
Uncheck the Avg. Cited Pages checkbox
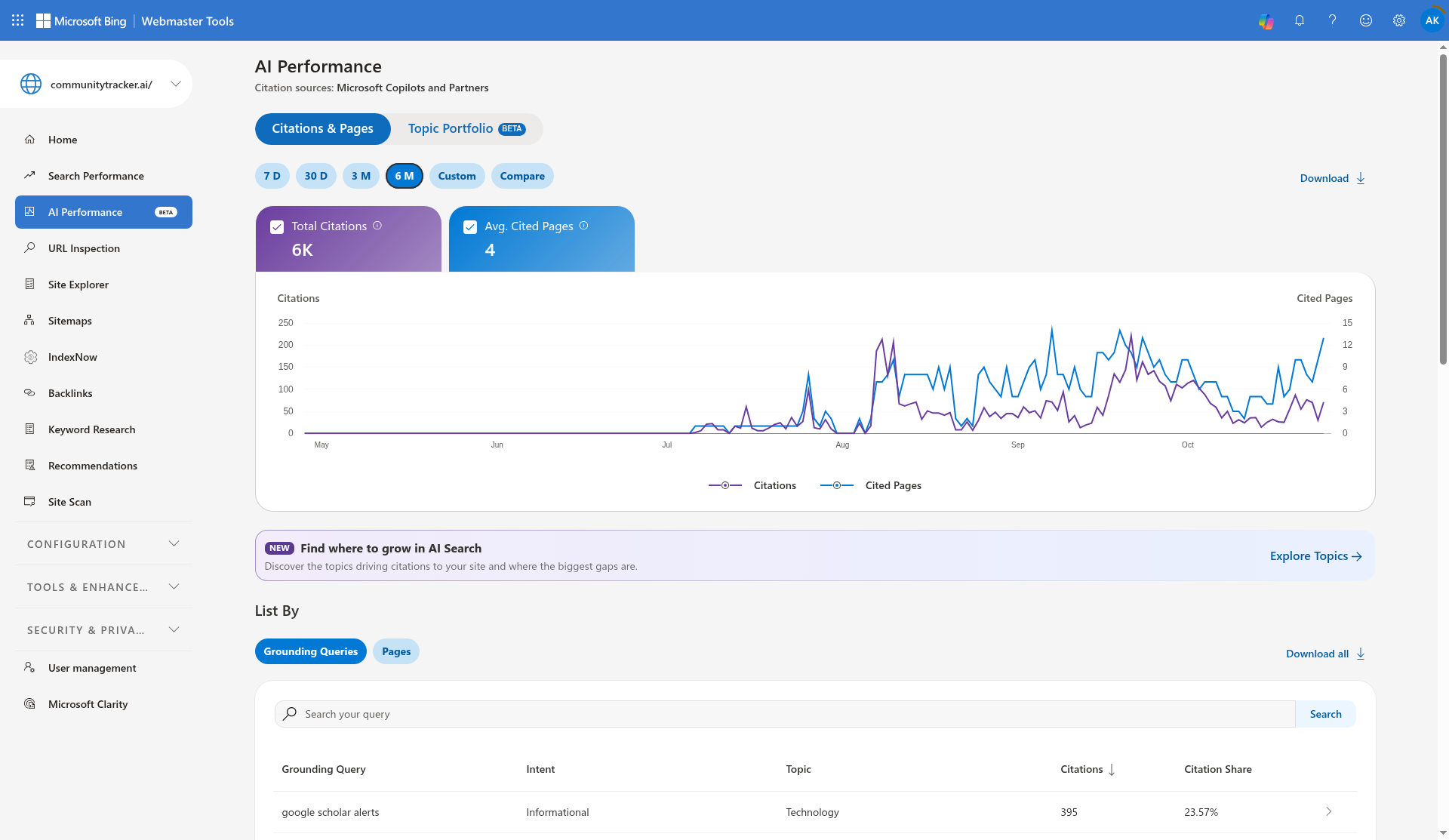coord(470,227)
